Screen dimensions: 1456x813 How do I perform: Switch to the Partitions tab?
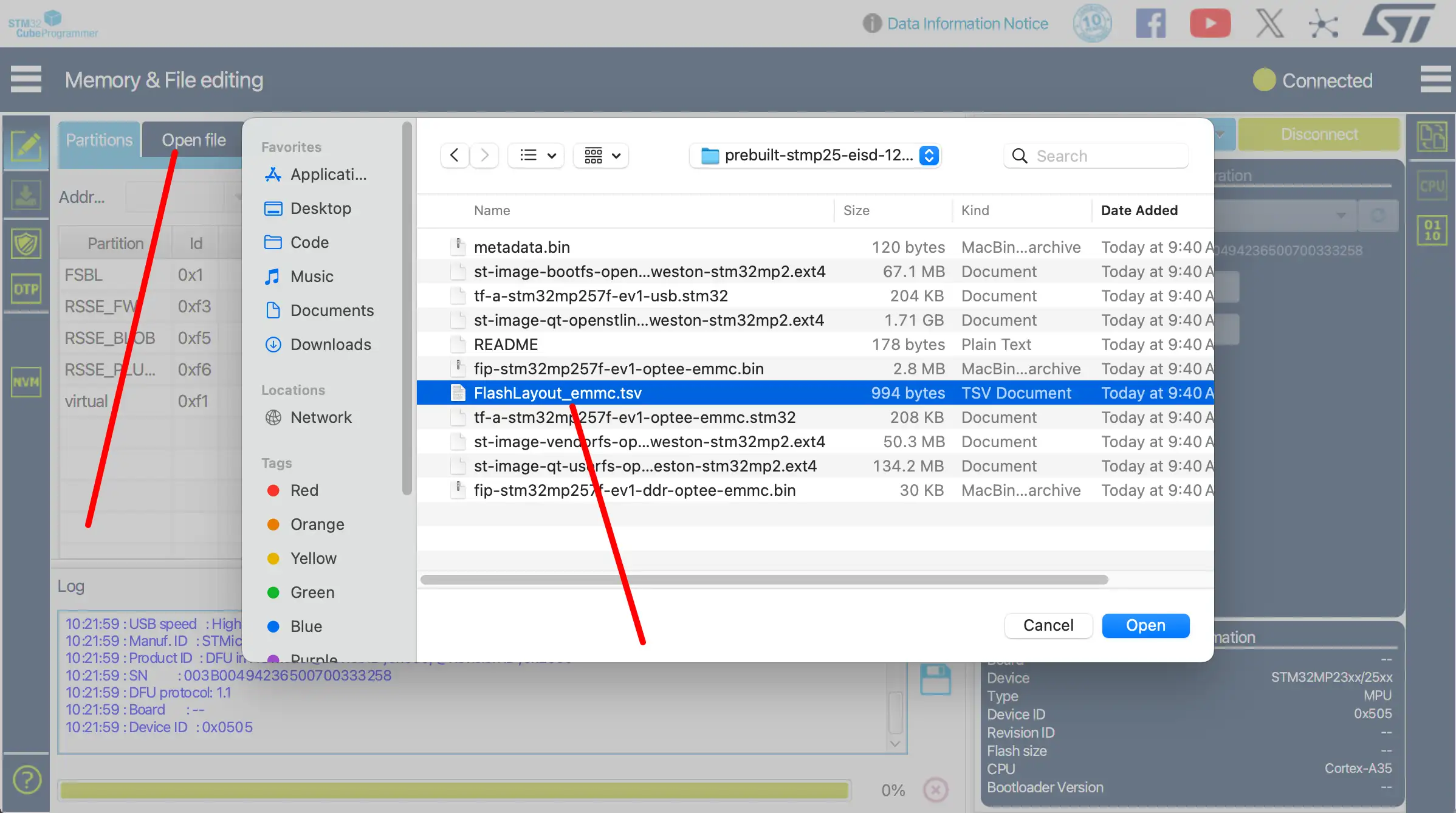[x=99, y=140]
